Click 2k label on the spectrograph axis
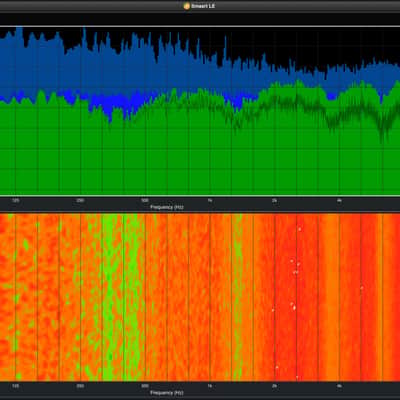This screenshot has width=400, height=400. pyautogui.click(x=274, y=386)
